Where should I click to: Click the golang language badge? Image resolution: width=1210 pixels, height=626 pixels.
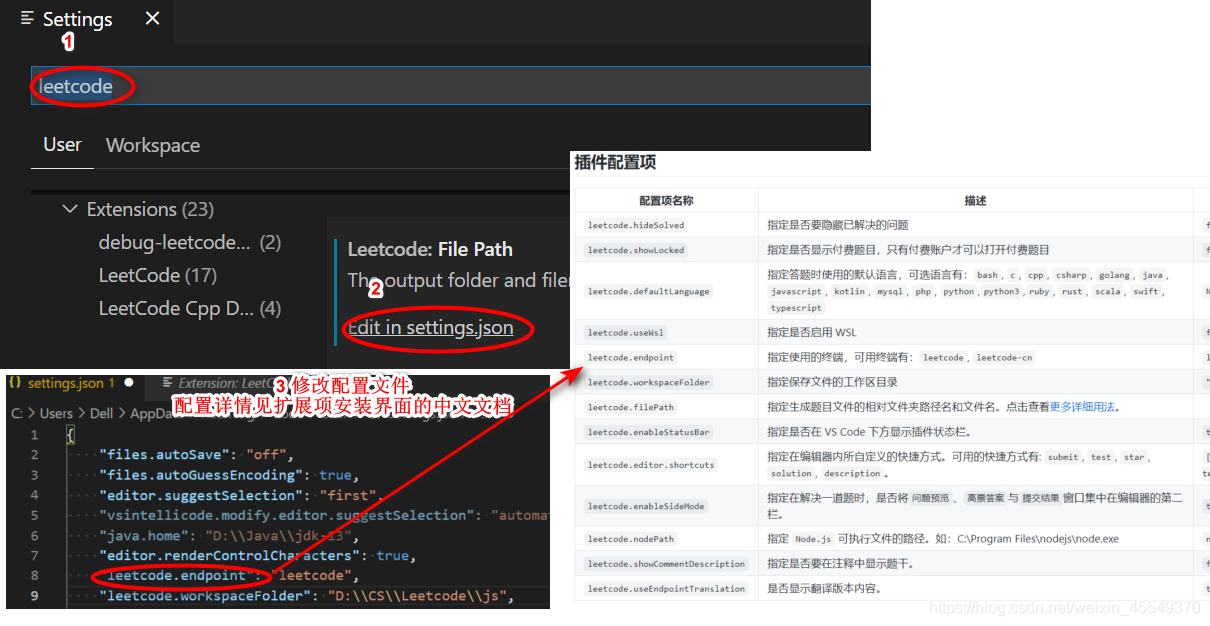pyautogui.click(x=1114, y=275)
